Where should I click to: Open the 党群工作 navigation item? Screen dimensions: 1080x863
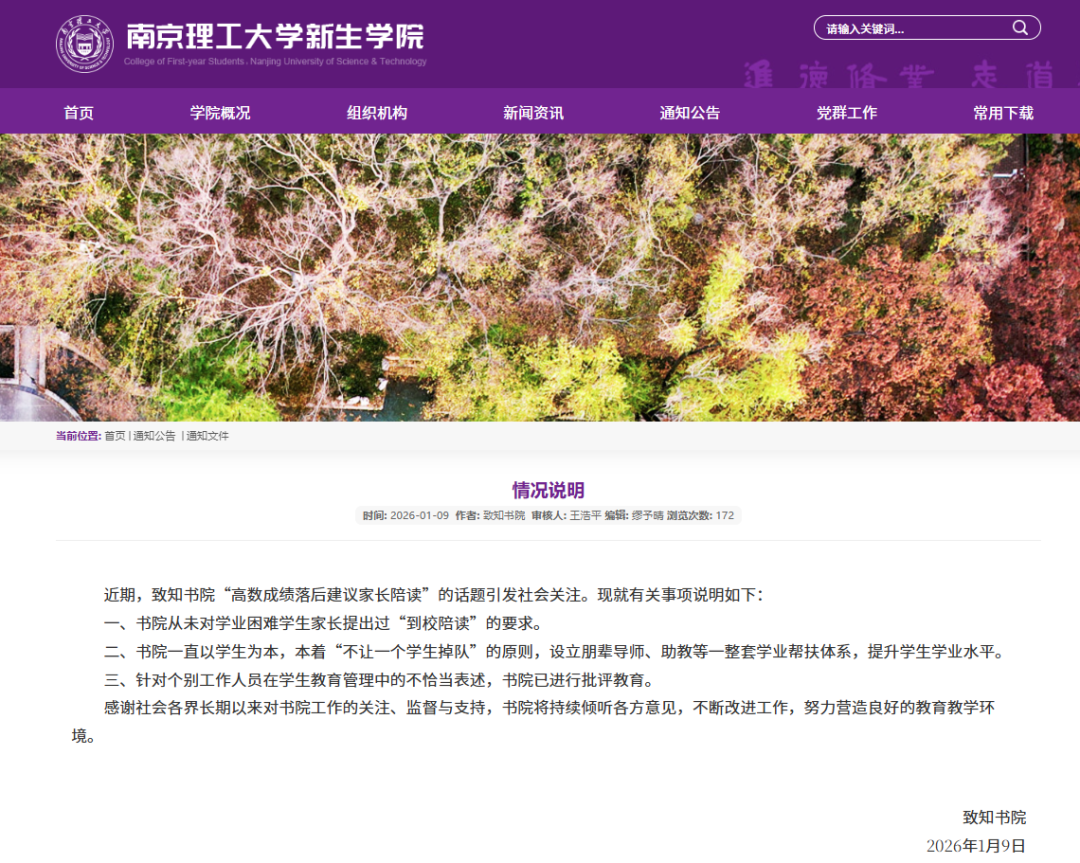pos(846,113)
